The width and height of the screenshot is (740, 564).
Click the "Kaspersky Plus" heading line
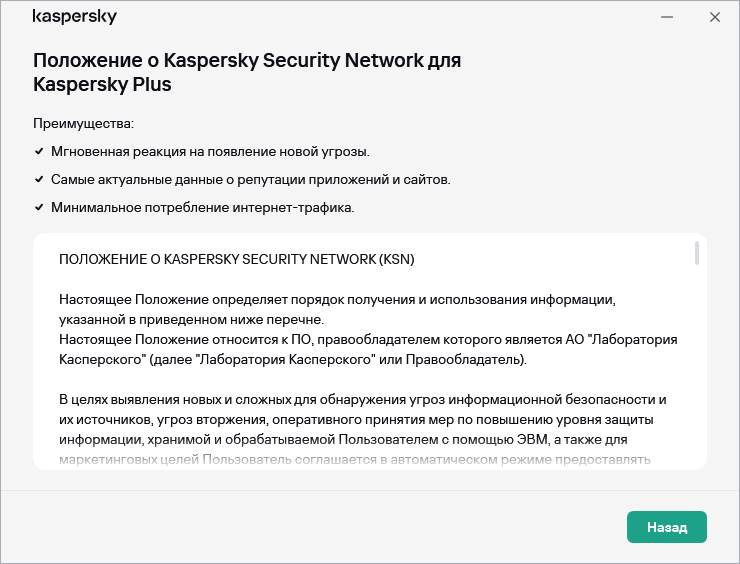pos(102,85)
